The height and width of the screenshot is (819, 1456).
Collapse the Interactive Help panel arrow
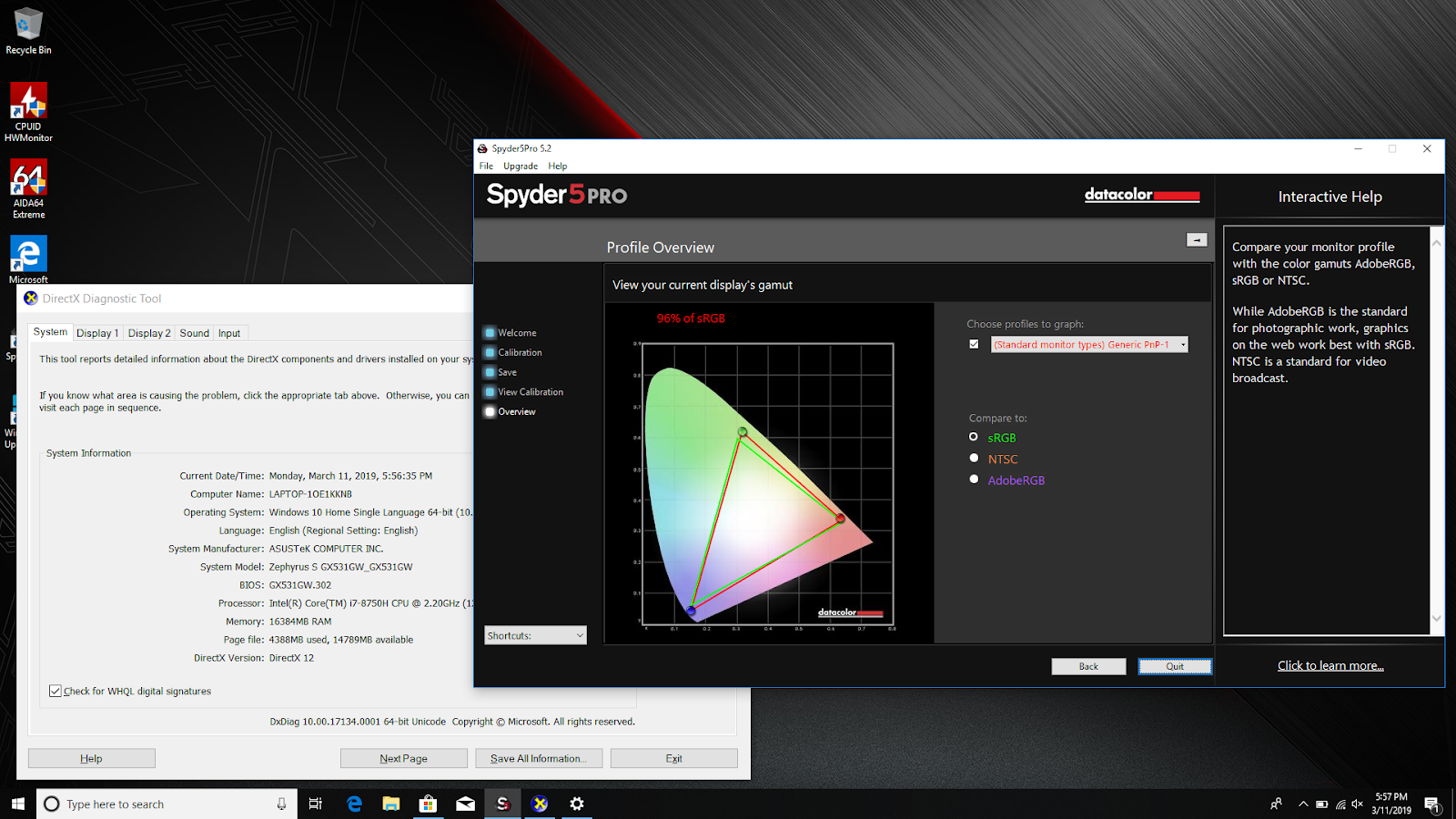[x=1197, y=240]
